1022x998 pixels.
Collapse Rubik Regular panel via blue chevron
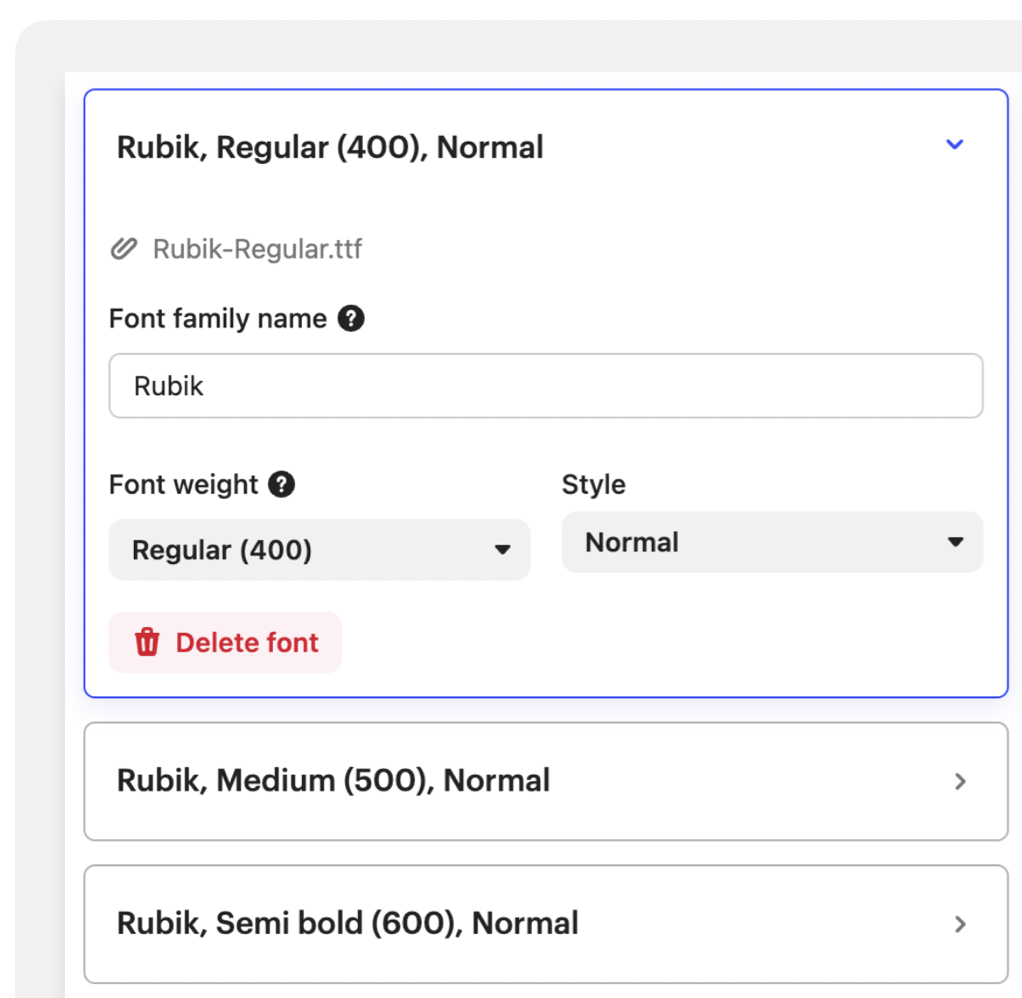[954, 145]
